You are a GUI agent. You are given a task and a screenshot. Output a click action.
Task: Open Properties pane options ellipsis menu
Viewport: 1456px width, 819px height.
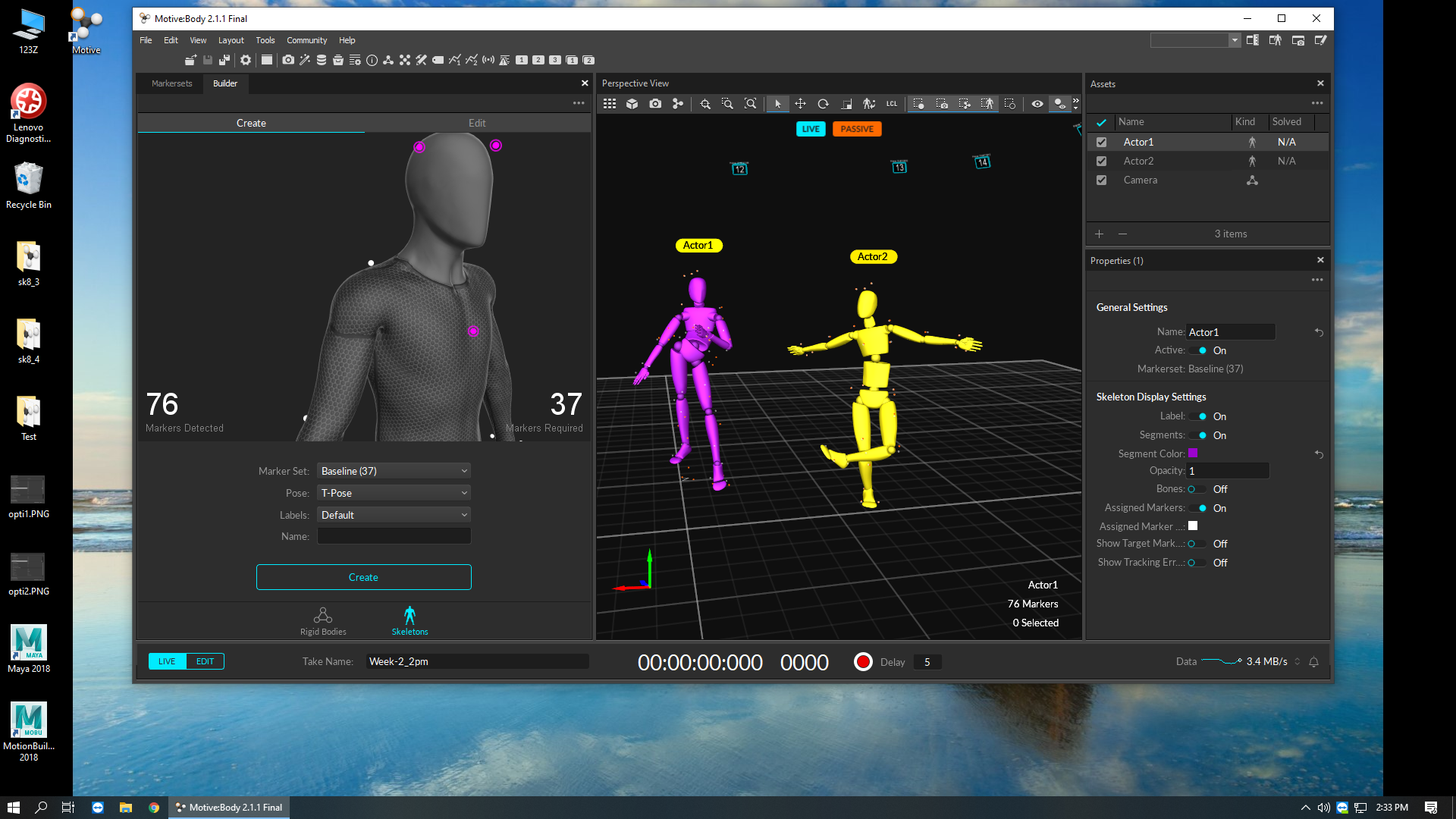tap(1317, 280)
